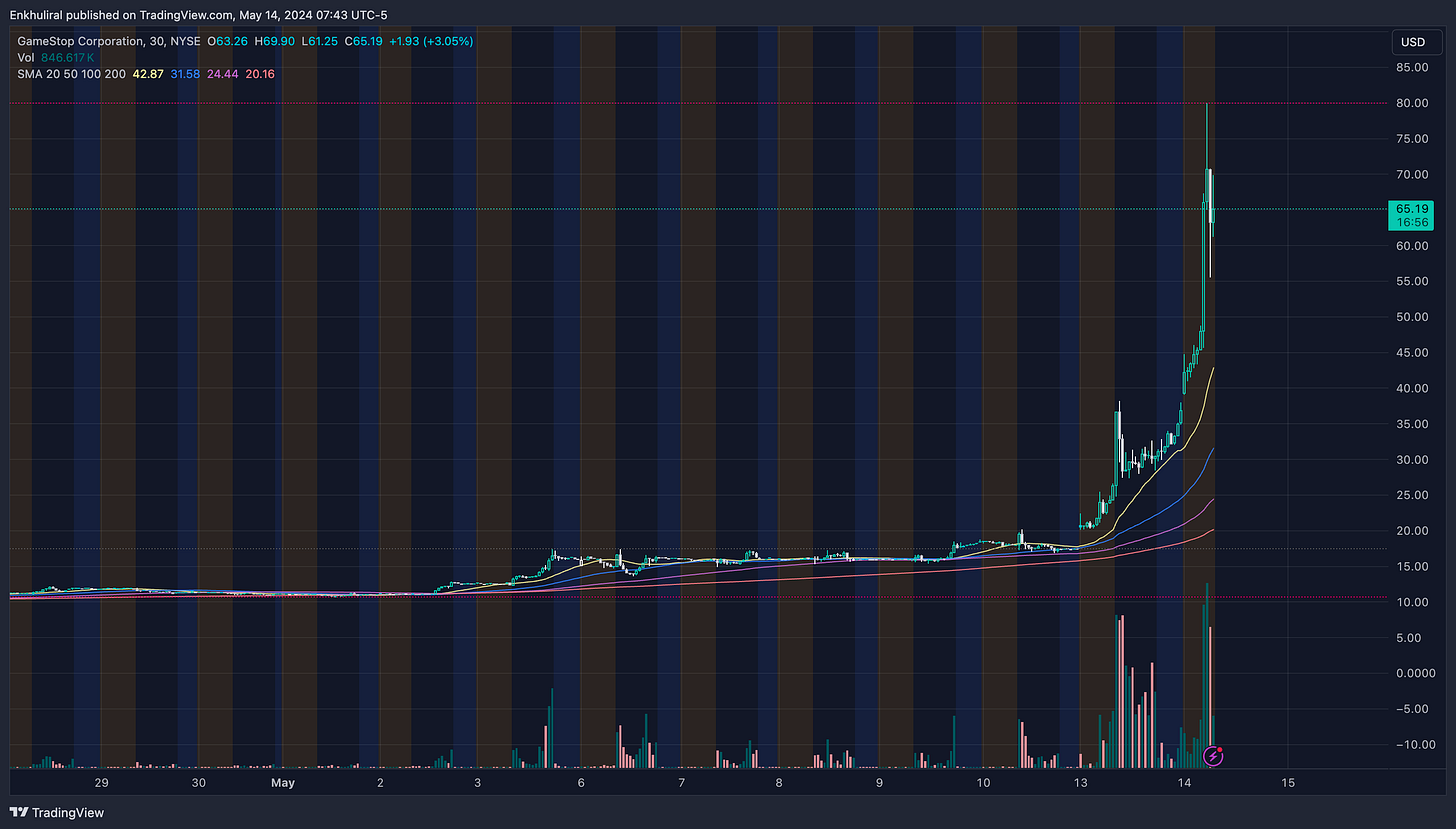Click the 25.00 price axis label
Image resolution: width=1456 pixels, height=829 pixels.
coord(1413,495)
